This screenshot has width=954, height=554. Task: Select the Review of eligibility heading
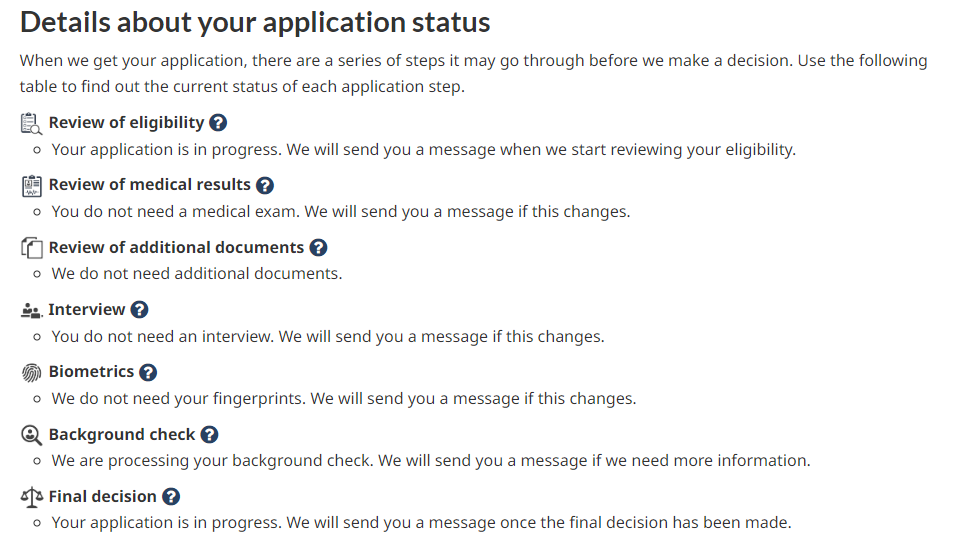[127, 123]
